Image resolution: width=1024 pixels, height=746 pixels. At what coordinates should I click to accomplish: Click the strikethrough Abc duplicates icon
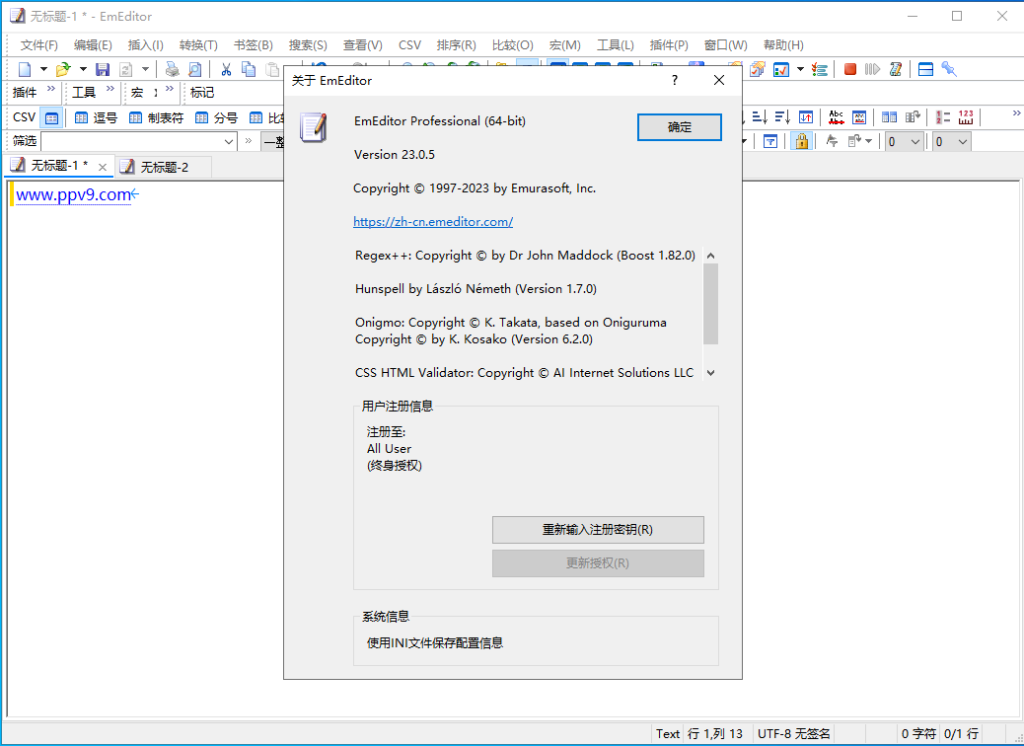coord(836,118)
